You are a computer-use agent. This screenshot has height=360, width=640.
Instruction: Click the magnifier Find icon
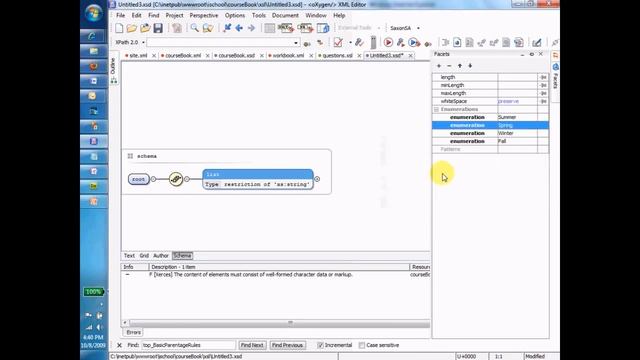(195, 28)
